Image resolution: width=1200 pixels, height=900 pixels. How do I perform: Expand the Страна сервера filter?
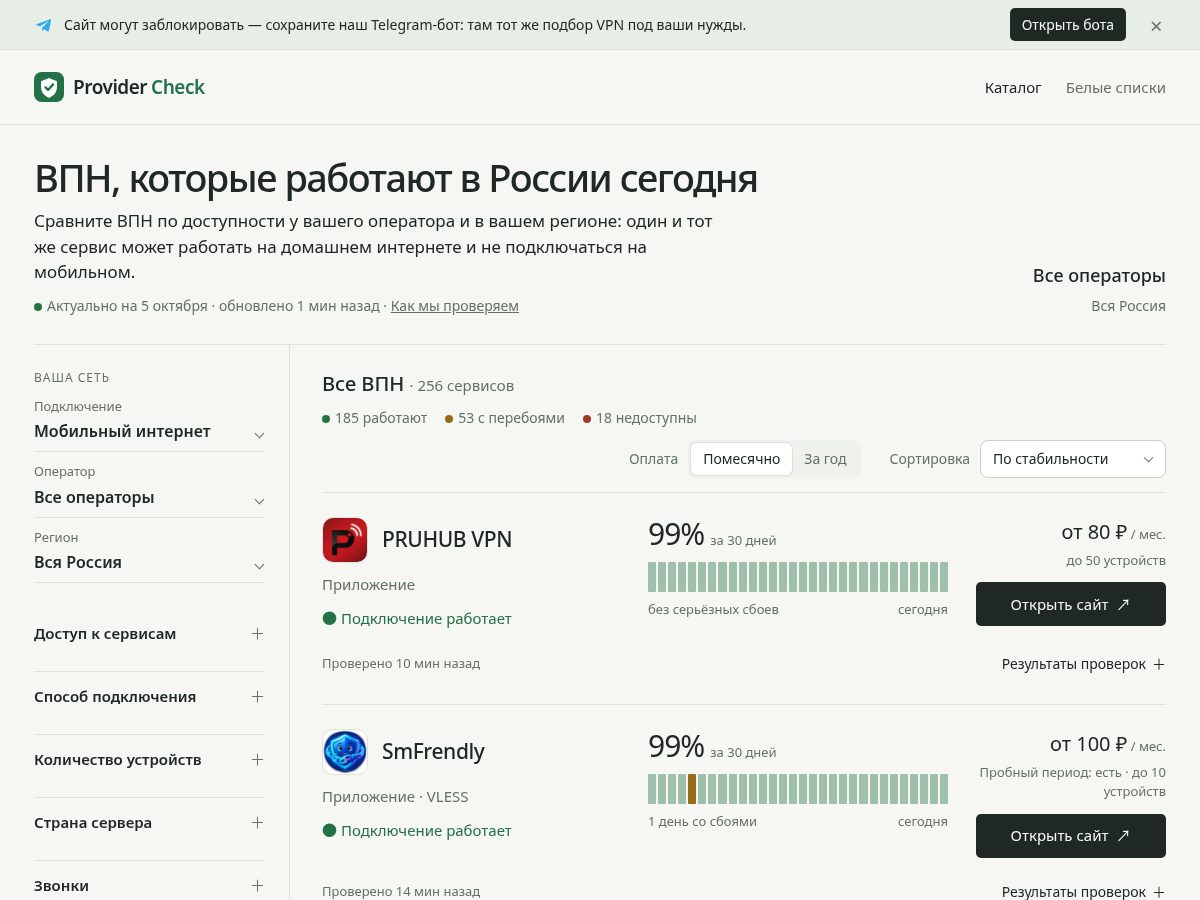[x=150, y=823]
